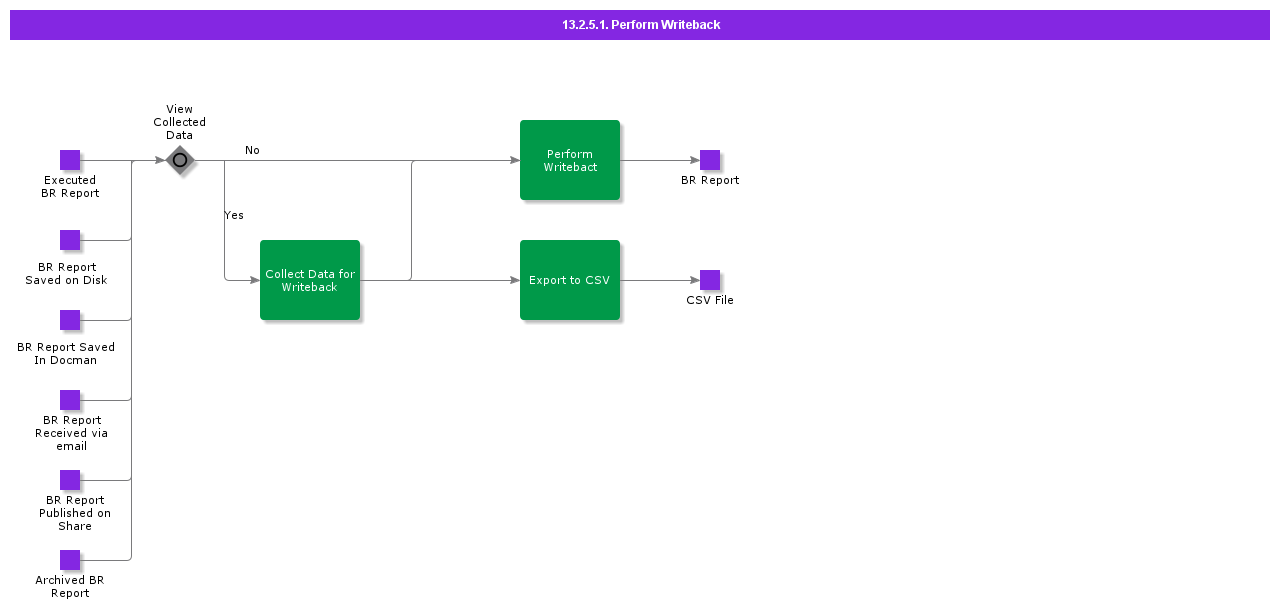Select the BR Report output square

click(710, 160)
